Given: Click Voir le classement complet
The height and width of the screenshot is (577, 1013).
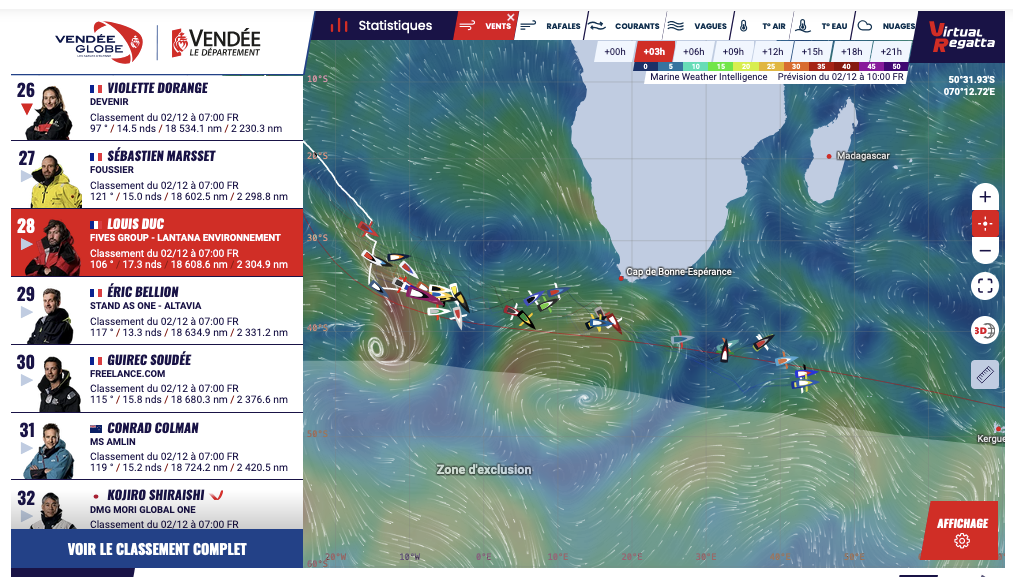Looking at the screenshot, I should click(156, 549).
